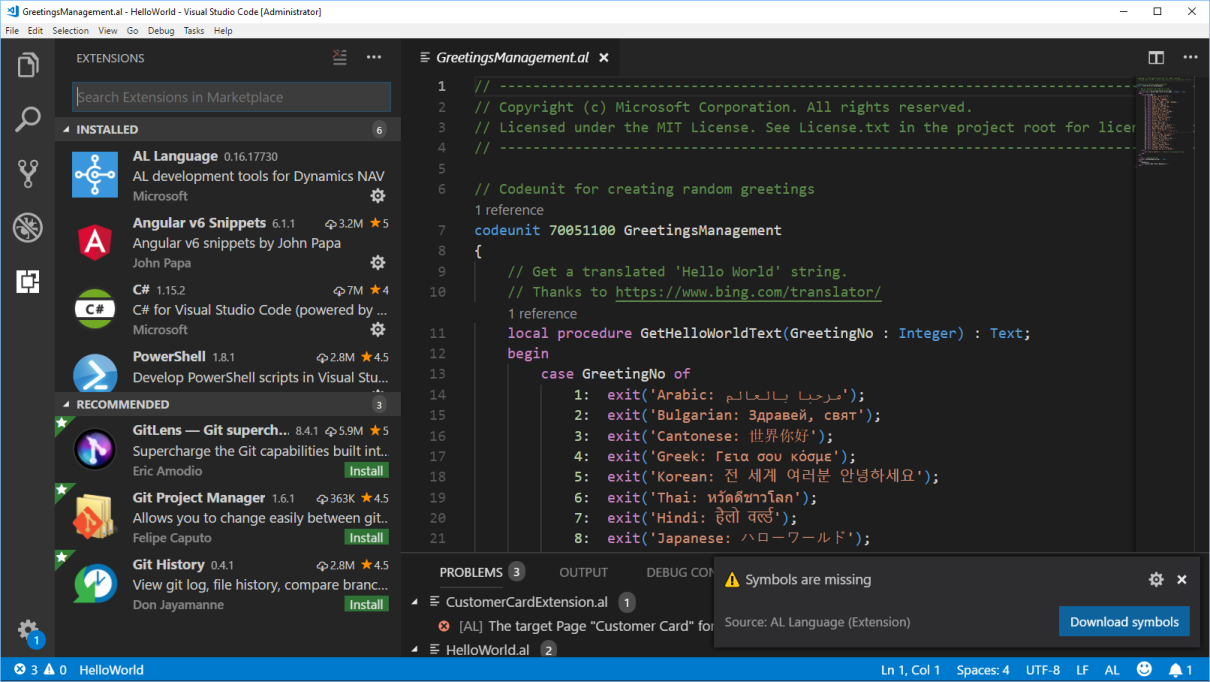Open Angular v6 Snippets manage gear
This screenshot has height=682, width=1210.
pos(378,263)
